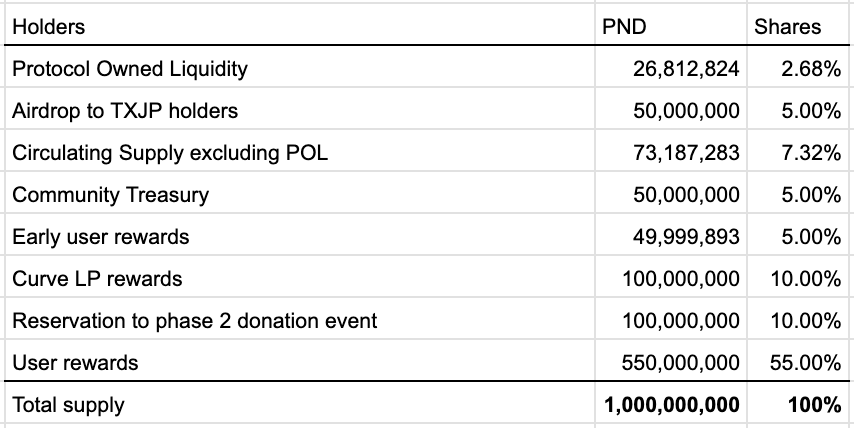
Task: Select the 49,999,893 PND cell
Action: tap(686, 237)
